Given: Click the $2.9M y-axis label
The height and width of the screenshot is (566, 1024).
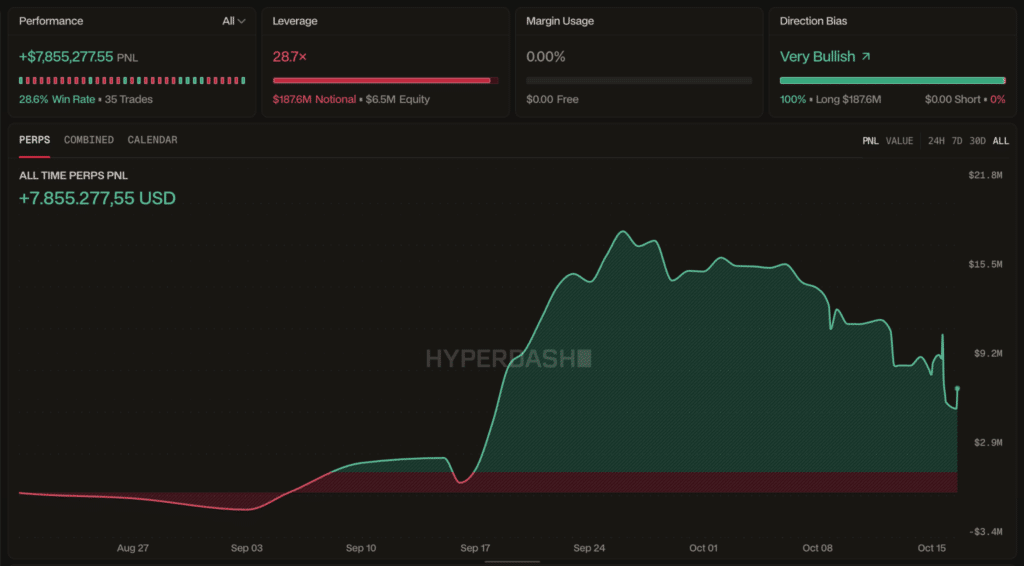Looking at the screenshot, I should click(988, 443).
